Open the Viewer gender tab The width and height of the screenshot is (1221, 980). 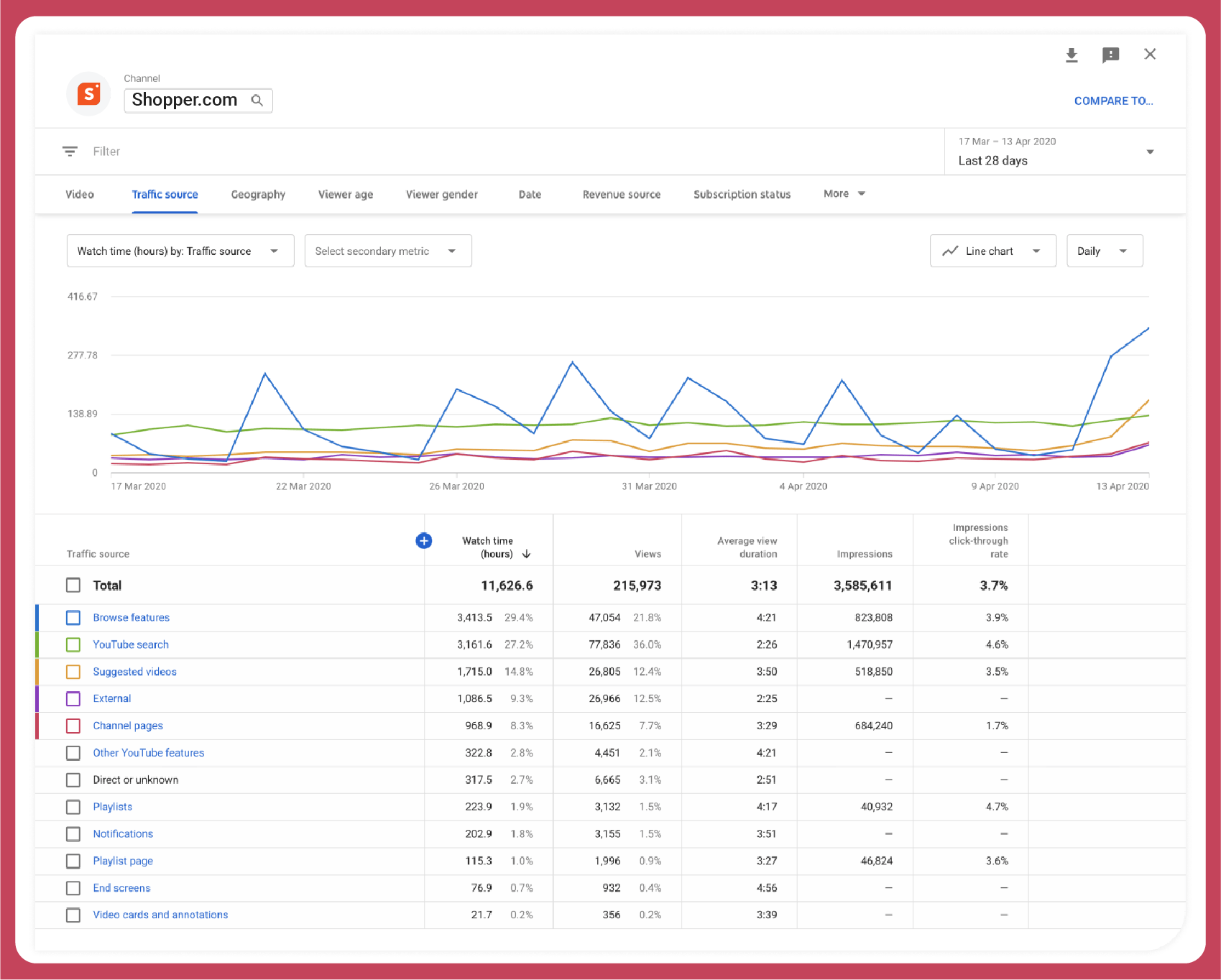coord(442,195)
